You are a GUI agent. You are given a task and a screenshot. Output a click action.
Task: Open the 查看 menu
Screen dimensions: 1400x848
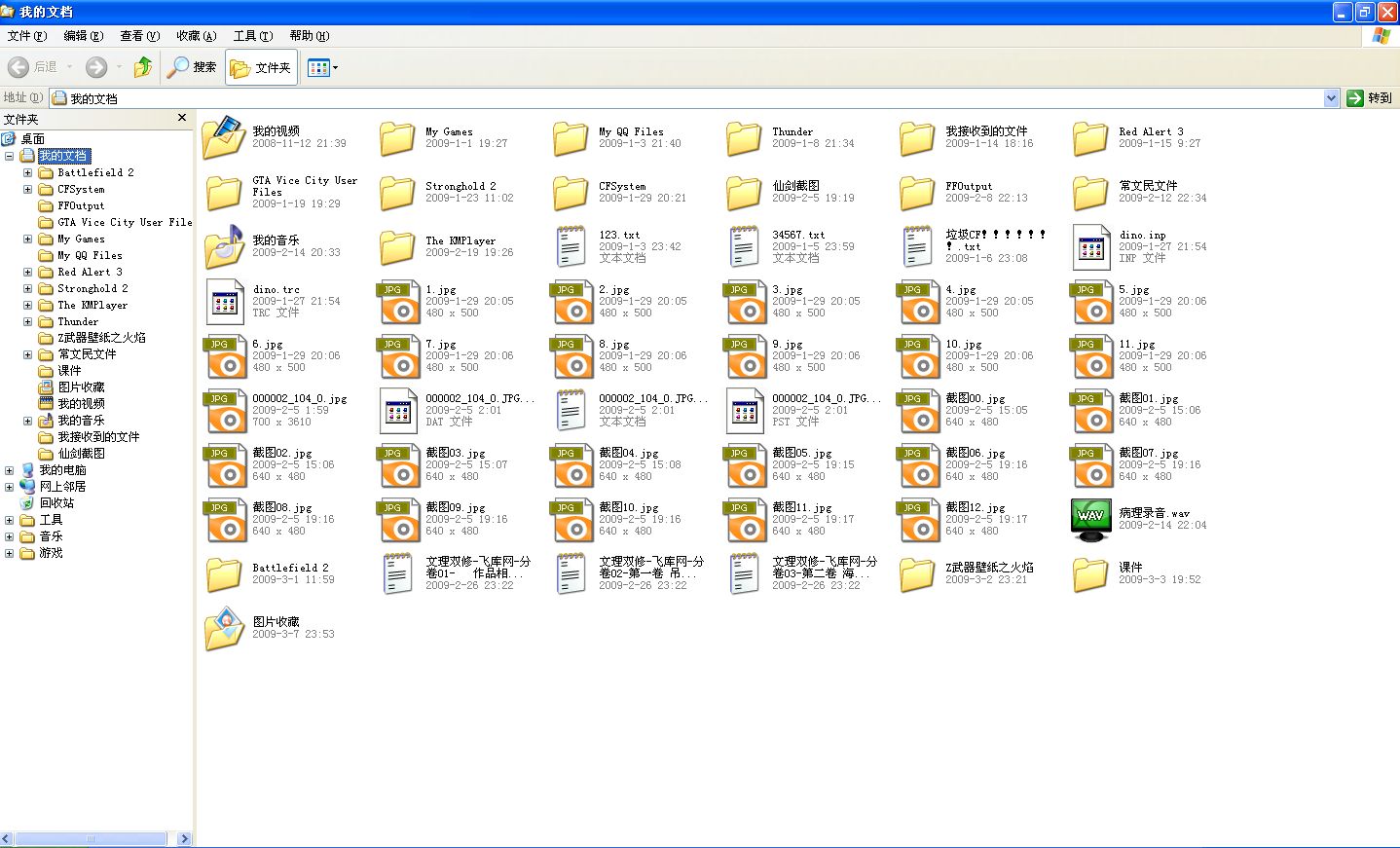139,36
